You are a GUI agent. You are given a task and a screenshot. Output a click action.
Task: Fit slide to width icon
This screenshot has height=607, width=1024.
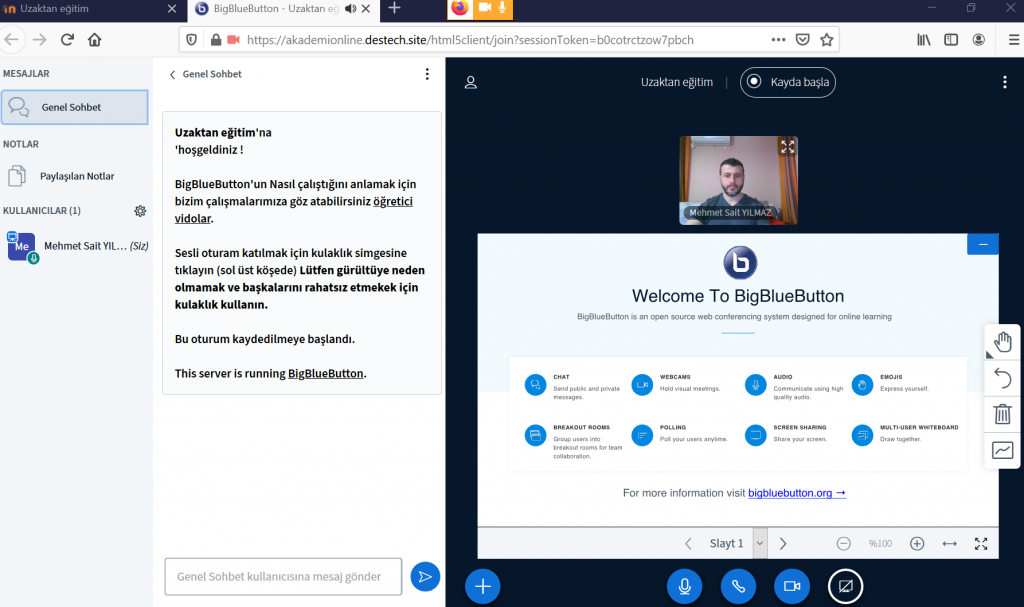pyautogui.click(x=950, y=544)
